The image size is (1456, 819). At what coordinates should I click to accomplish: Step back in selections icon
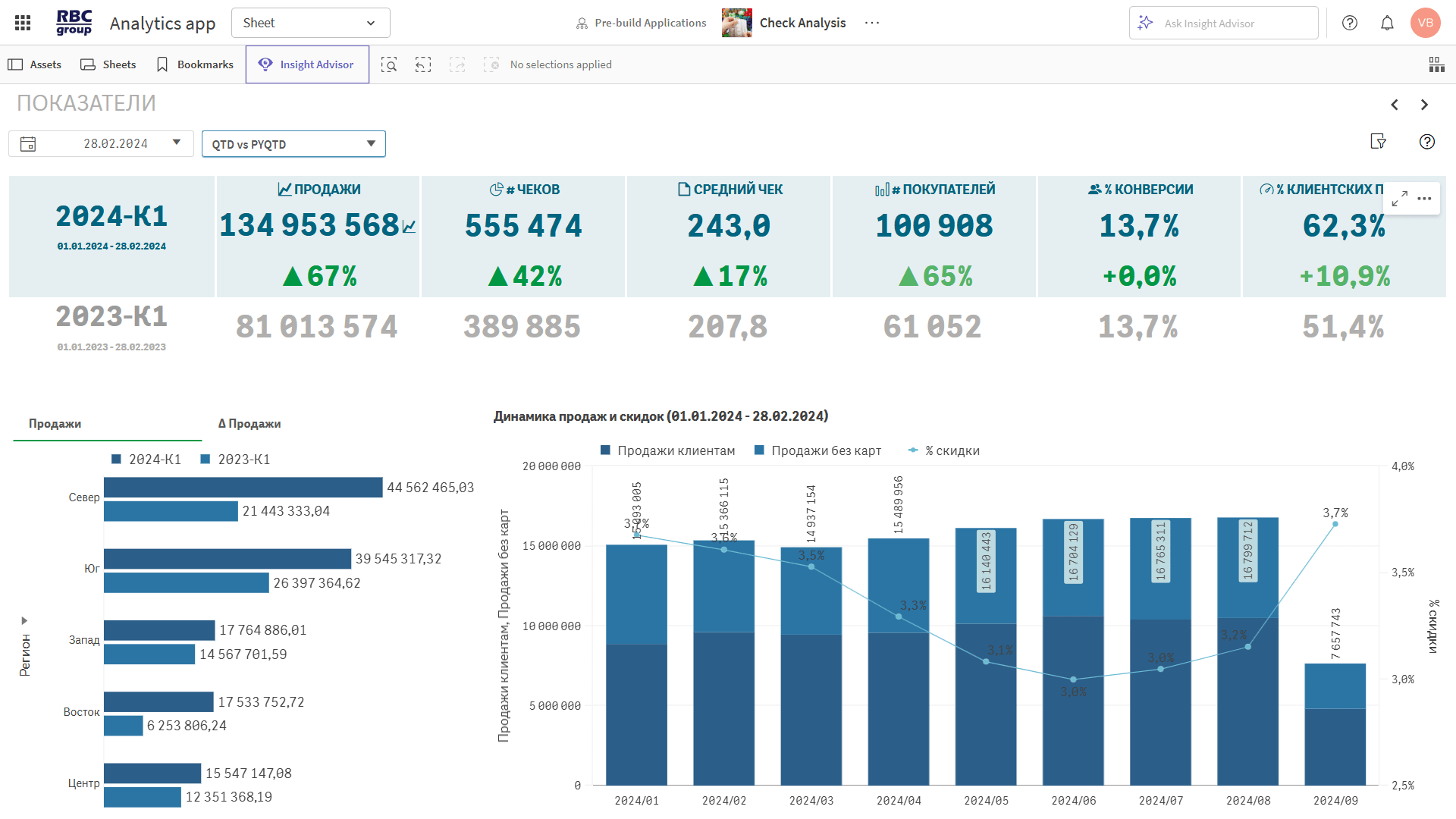[423, 64]
